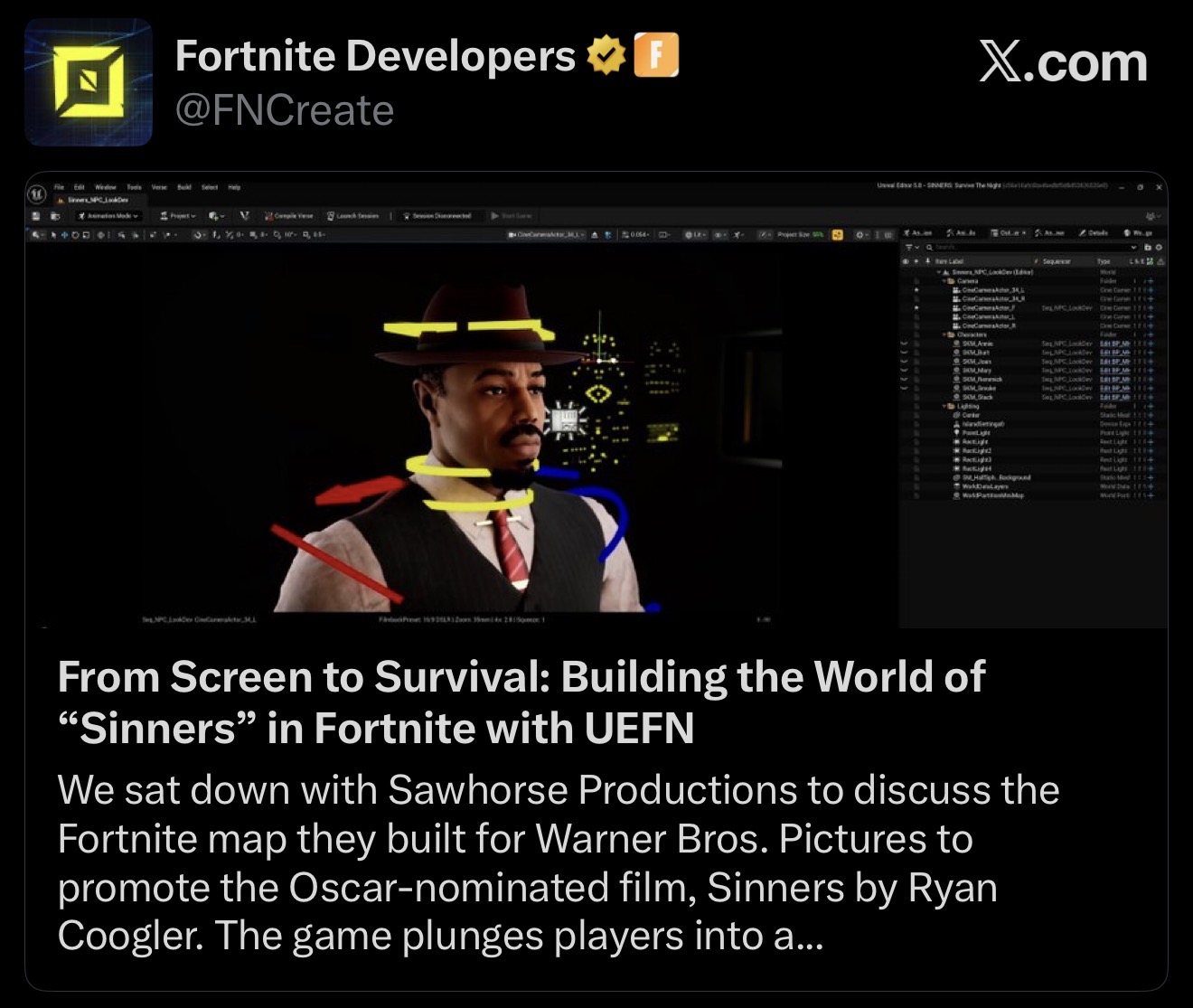Screen dimensions: 1193x1008
Task: Collapse the Characters folder in Outliner
Action: (944, 334)
